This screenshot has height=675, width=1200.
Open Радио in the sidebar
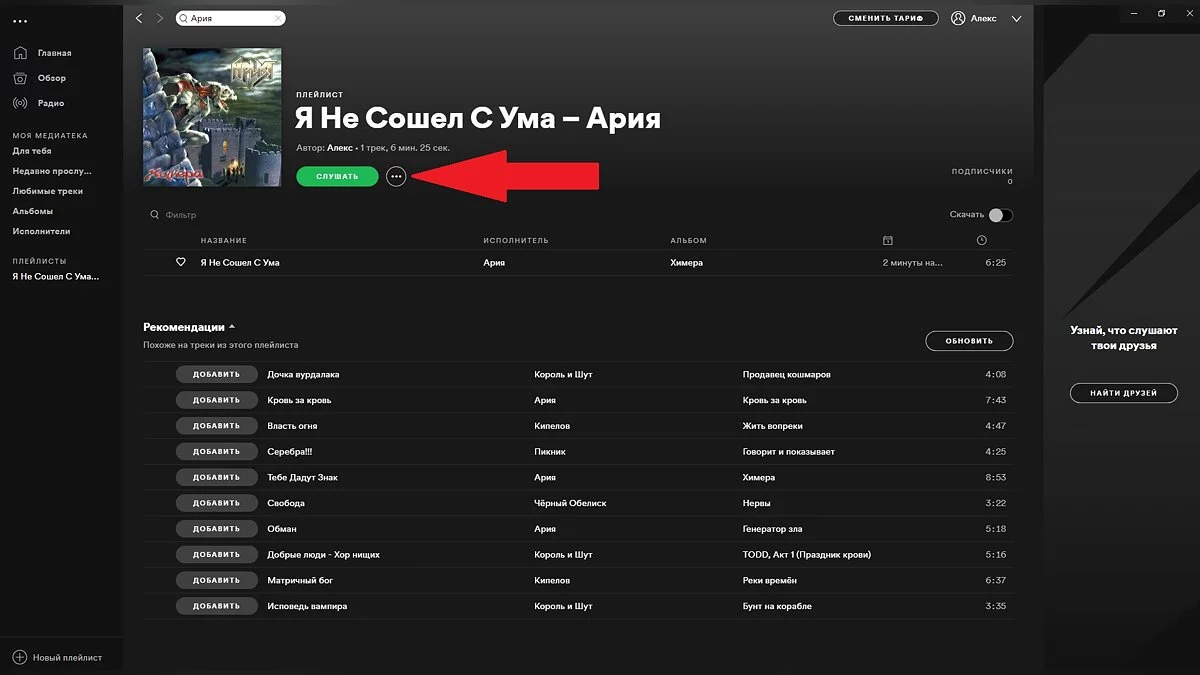pyautogui.click(x=51, y=103)
